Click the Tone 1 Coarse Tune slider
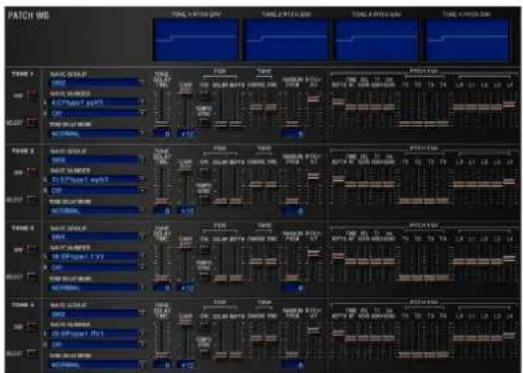Viewport: 523px width, 373px height. (x=256, y=107)
